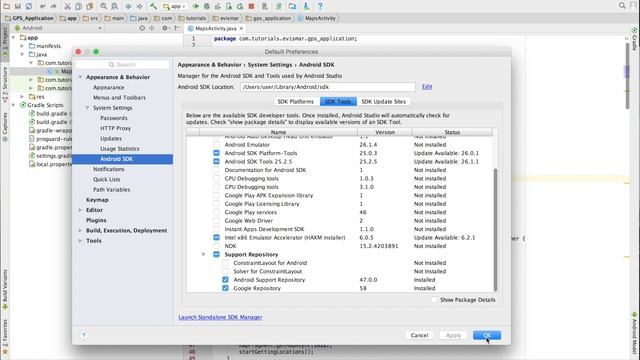Click the Search Everywhere magnifier icon
Screen dimensions: 640x360
point(622,6)
